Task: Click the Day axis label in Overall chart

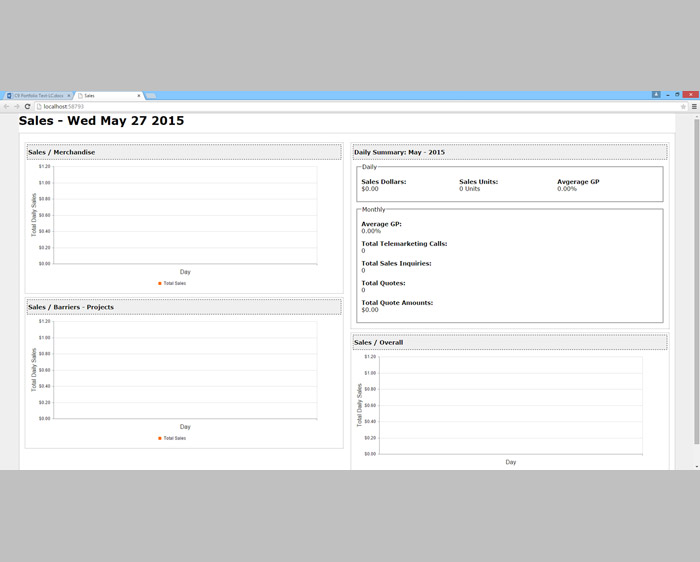Action: click(511, 462)
